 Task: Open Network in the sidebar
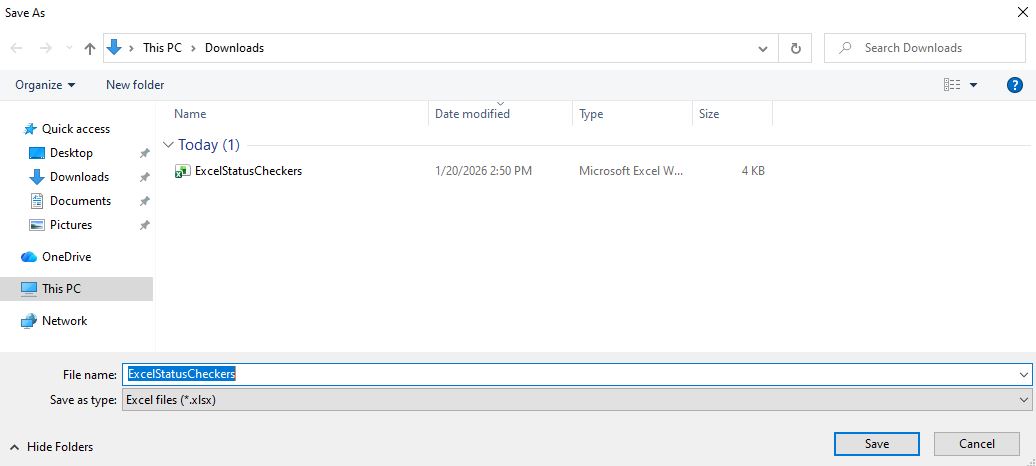[x=65, y=321]
